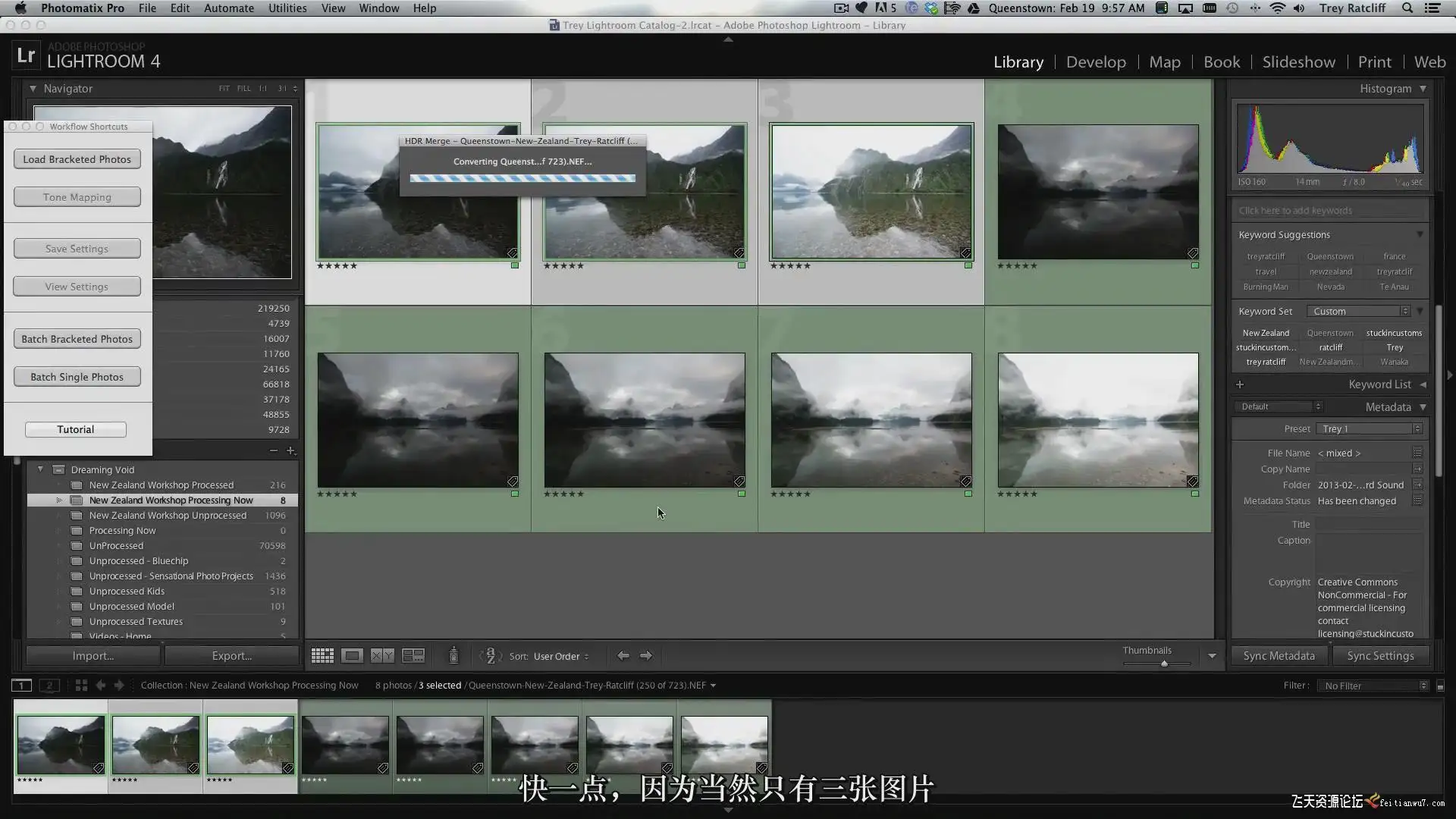Collapse the Dreaming Void collection set
The height and width of the screenshot is (819, 1456).
(x=40, y=469)
